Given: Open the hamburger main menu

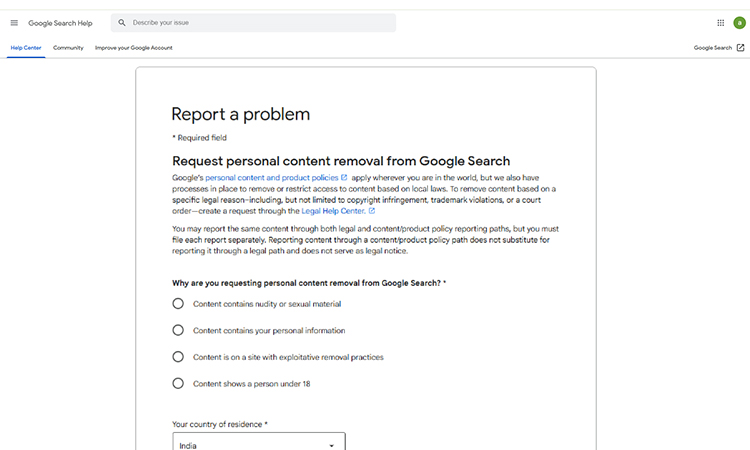Looking at the screenshot, I should point(14,22).
